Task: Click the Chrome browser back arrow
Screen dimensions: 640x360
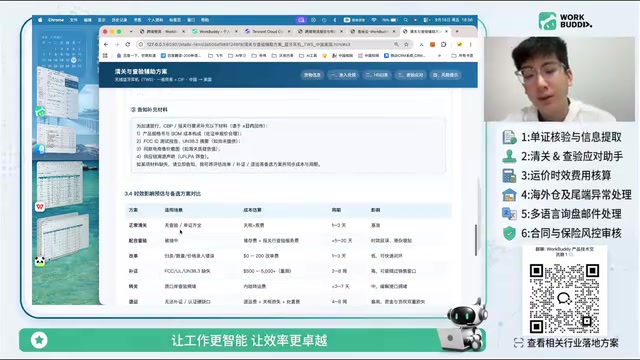Action: coord(106,44)
